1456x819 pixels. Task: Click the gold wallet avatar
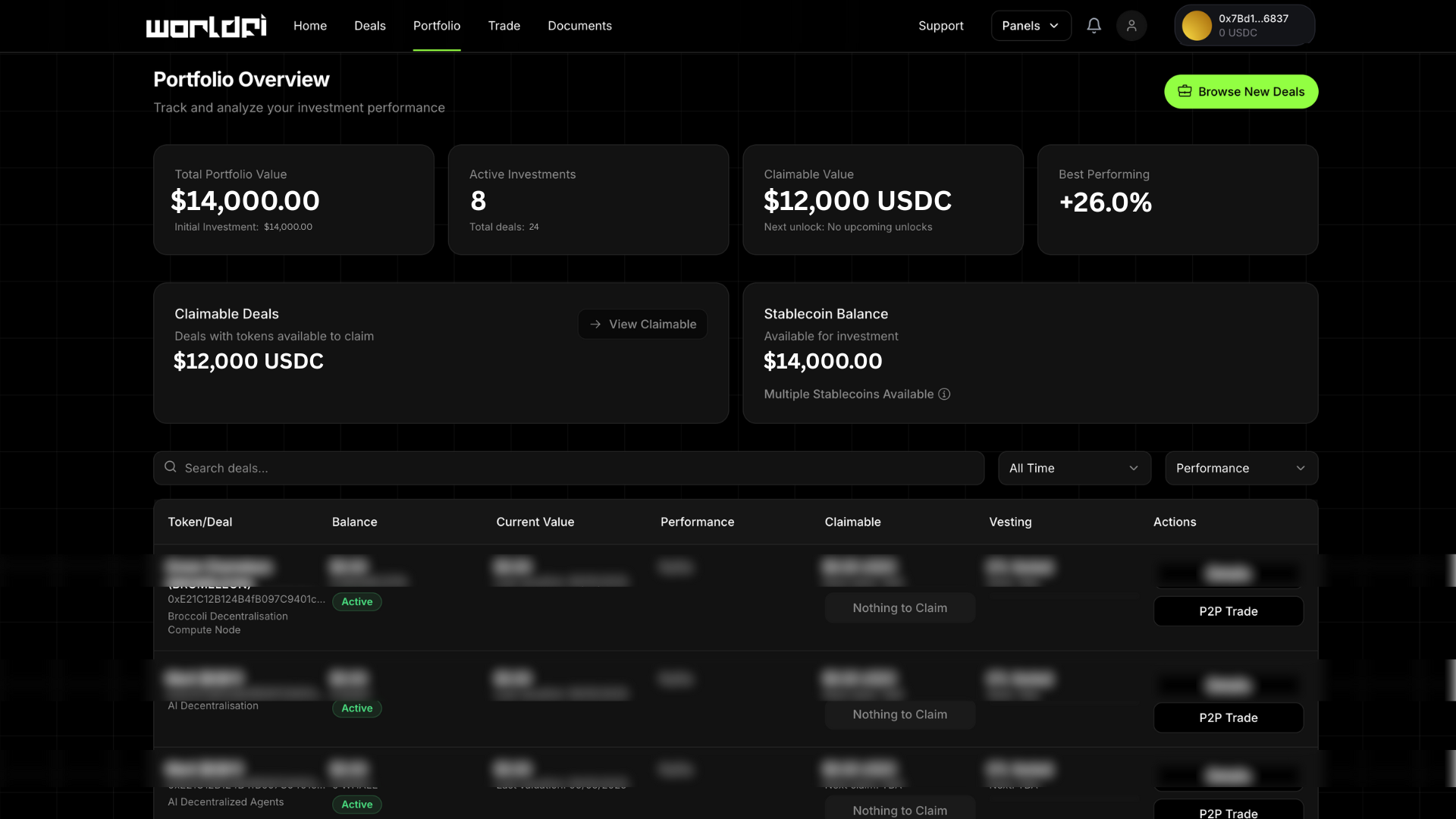1197,26
